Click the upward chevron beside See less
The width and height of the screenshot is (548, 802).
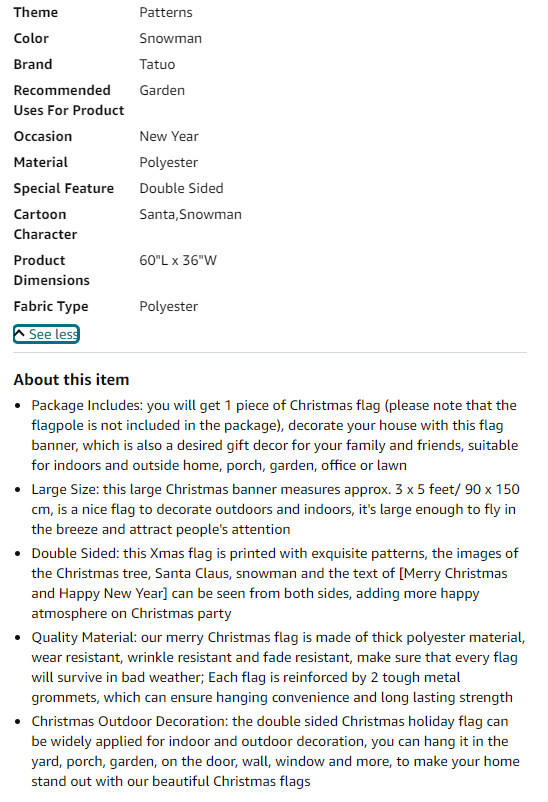(19, 334)
